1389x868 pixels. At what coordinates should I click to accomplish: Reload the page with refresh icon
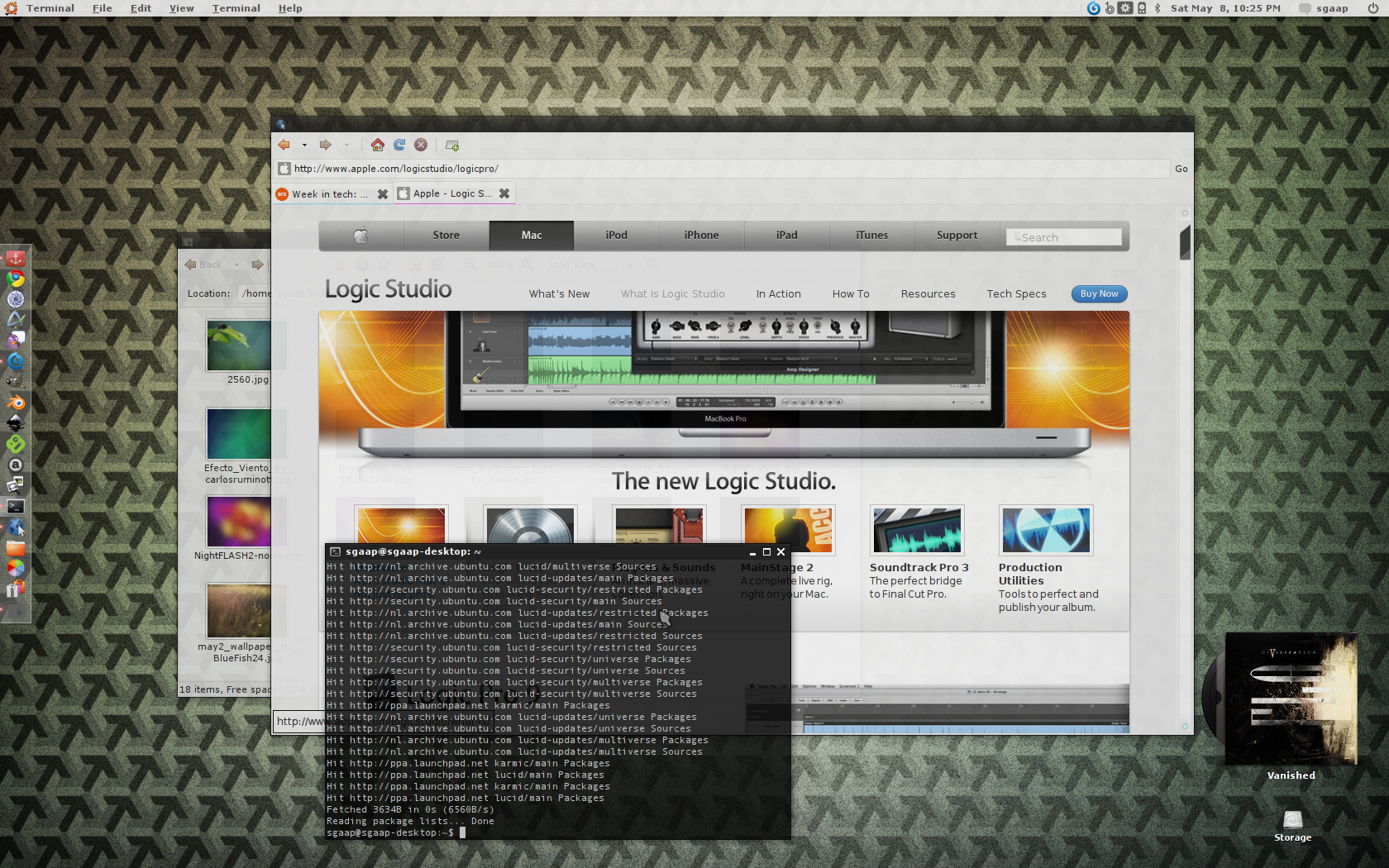[399, 145]
